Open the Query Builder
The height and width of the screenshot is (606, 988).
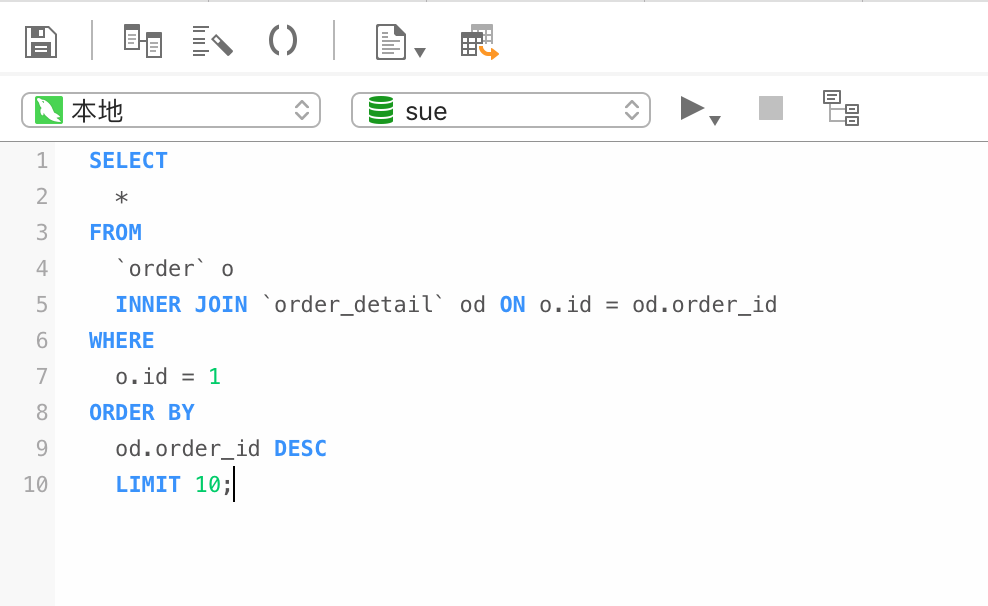142,40
